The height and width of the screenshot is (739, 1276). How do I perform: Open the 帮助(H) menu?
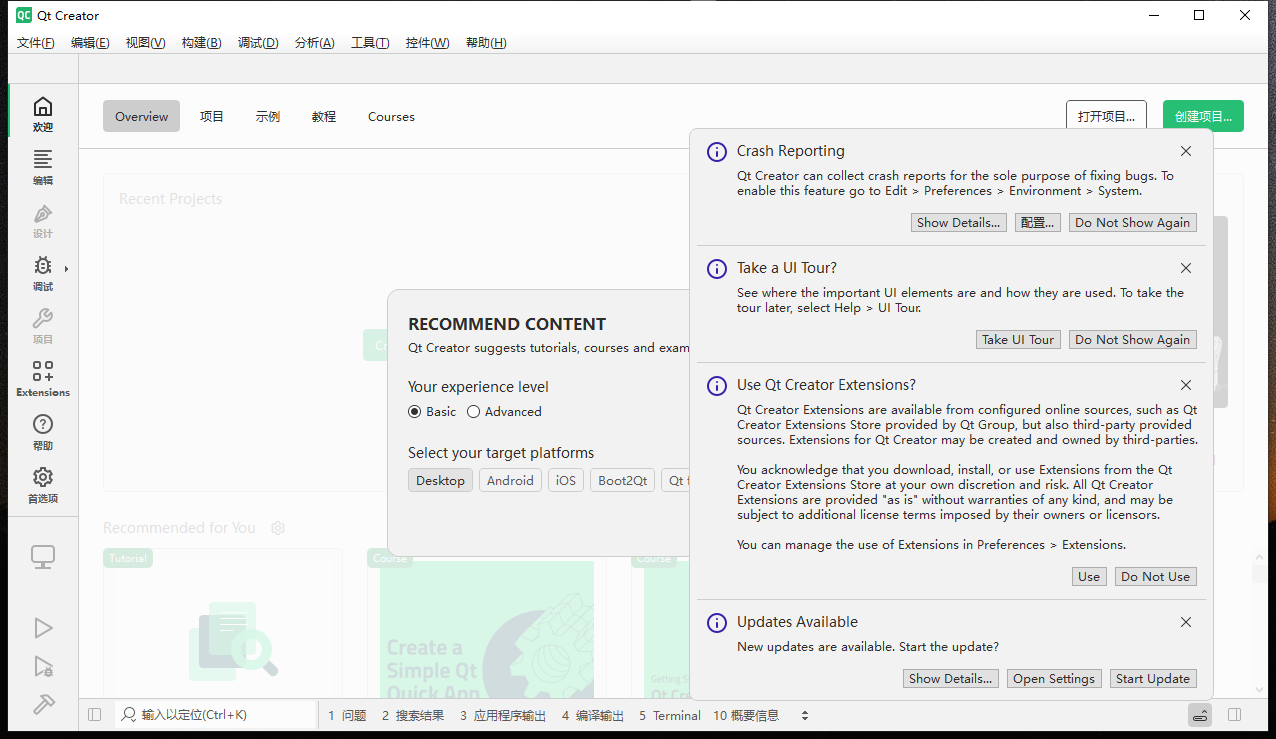486,43
